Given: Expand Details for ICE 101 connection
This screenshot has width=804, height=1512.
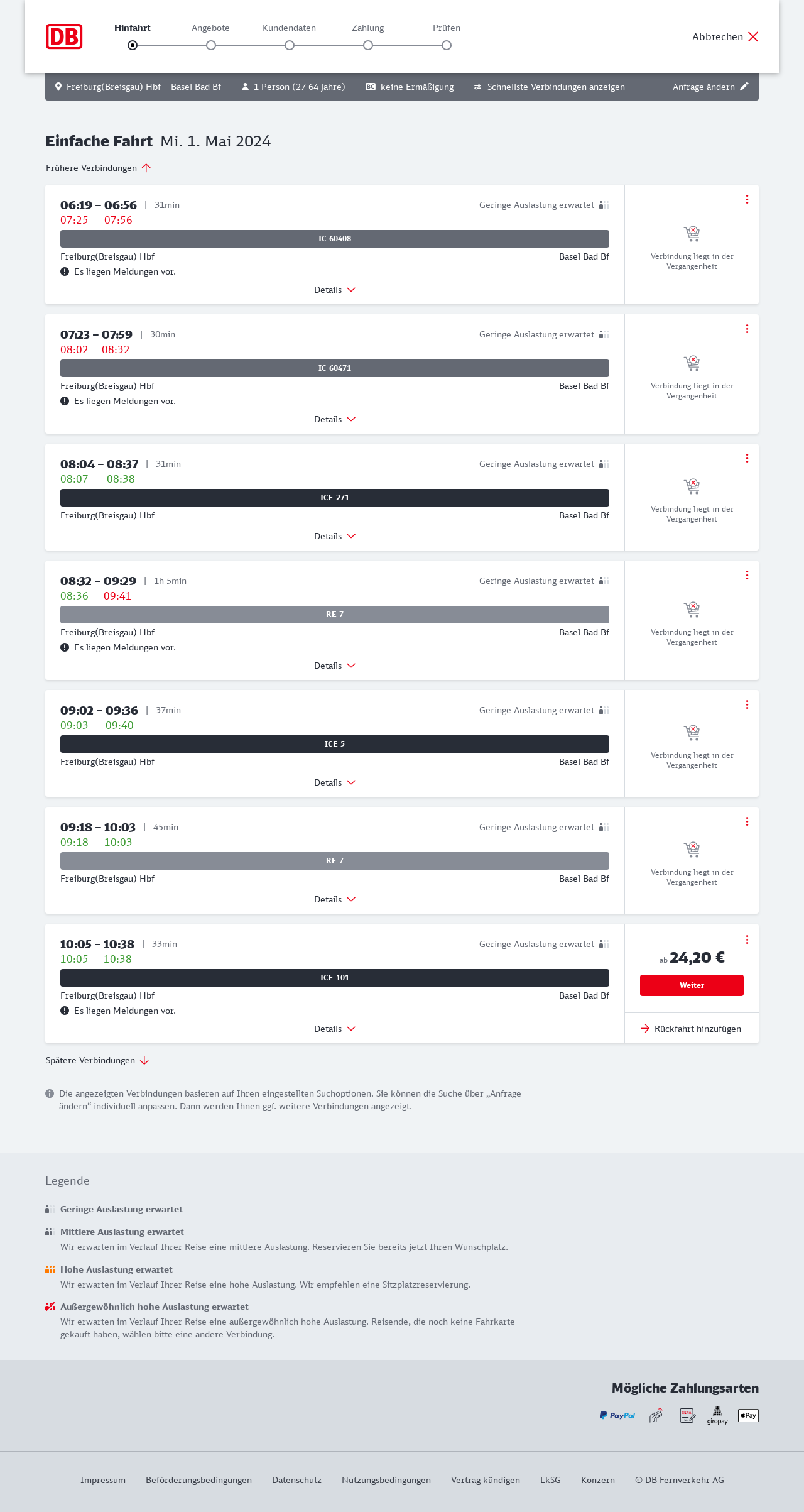Looking at the screenshot, I should point(335,1029).
